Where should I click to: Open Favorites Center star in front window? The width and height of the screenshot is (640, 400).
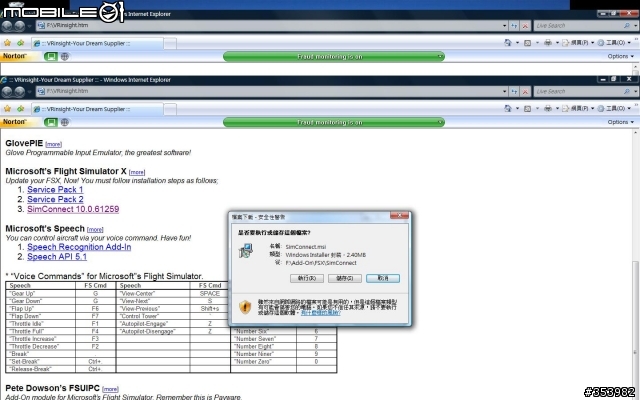pyautogui.click(x=7, y=109)
